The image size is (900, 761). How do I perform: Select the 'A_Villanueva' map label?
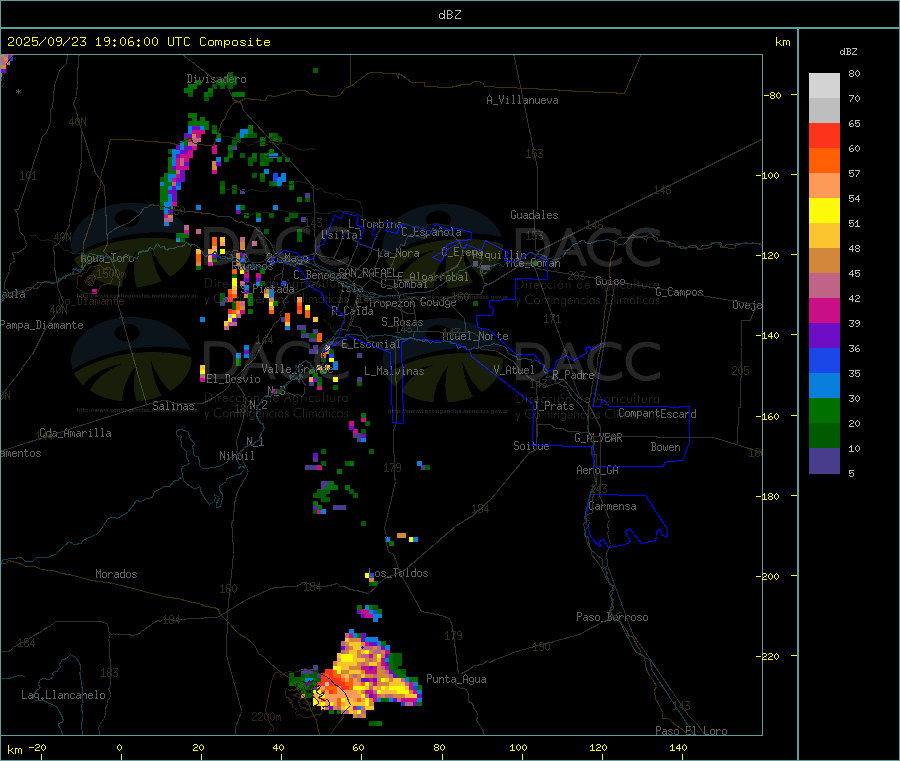click(522, 100)
